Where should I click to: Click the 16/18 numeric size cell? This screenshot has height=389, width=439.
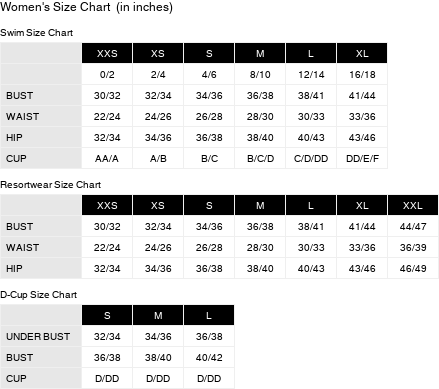[362, 74]
